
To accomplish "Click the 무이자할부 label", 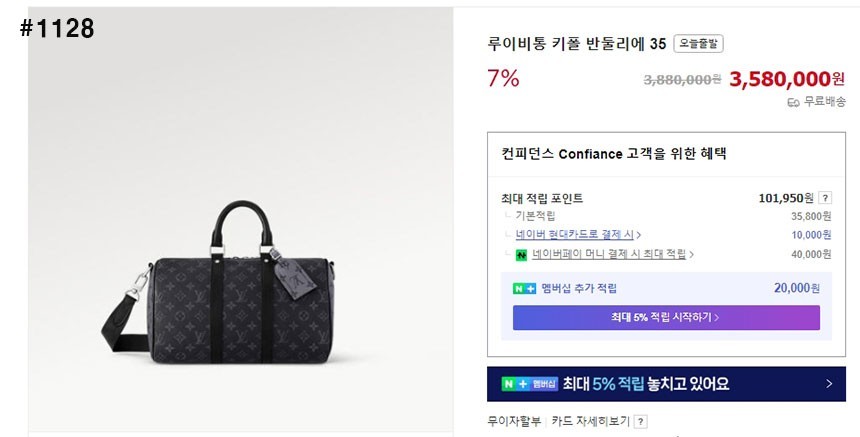I will click(515, 422).
